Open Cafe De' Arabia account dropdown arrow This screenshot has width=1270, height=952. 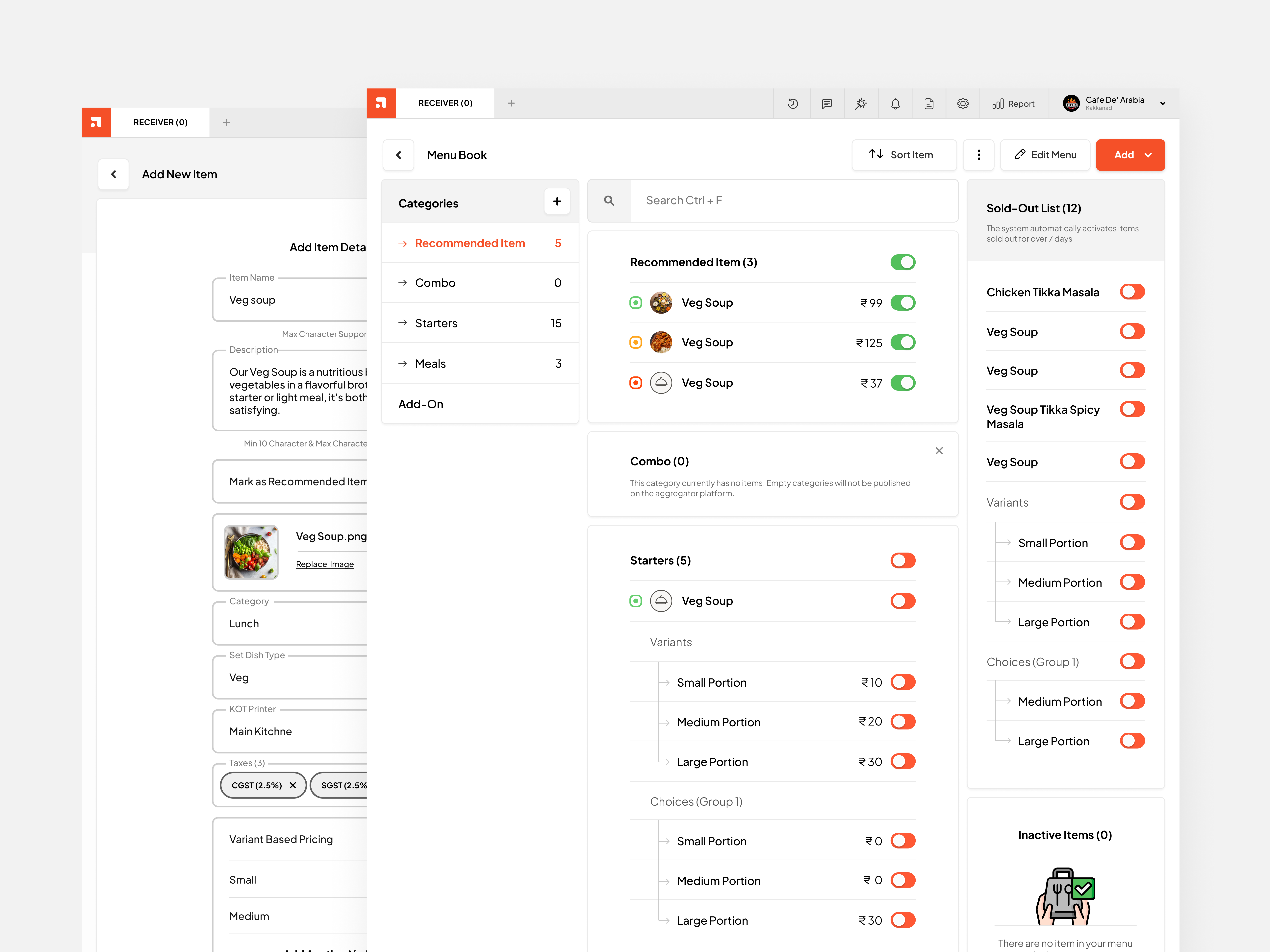click(1163, 104)
